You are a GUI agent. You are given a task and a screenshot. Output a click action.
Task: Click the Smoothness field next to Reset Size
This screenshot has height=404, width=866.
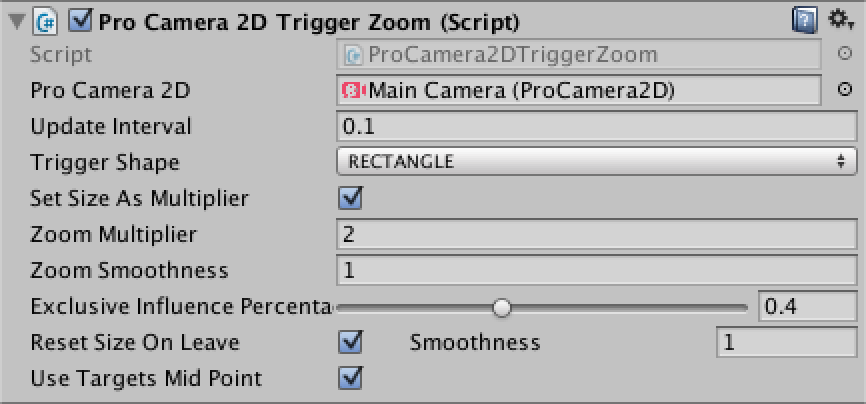[787, 343]
